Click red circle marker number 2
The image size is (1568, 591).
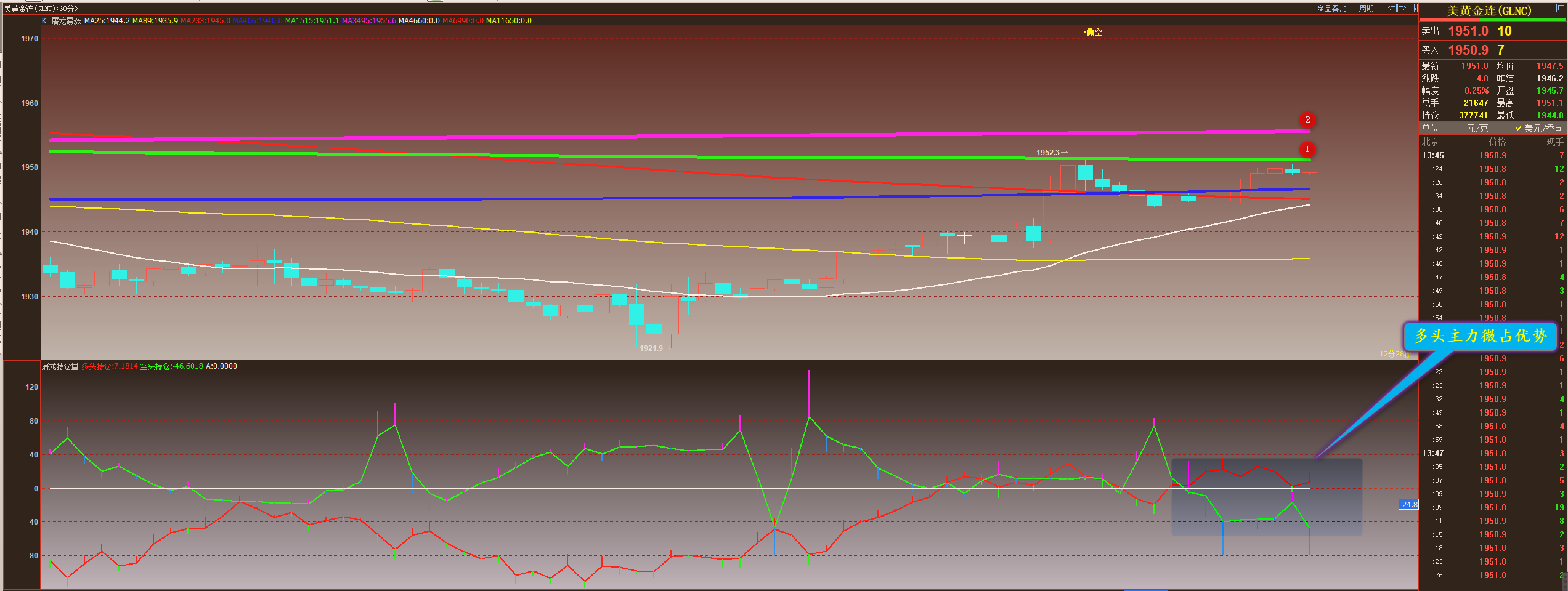point(1307,120)
